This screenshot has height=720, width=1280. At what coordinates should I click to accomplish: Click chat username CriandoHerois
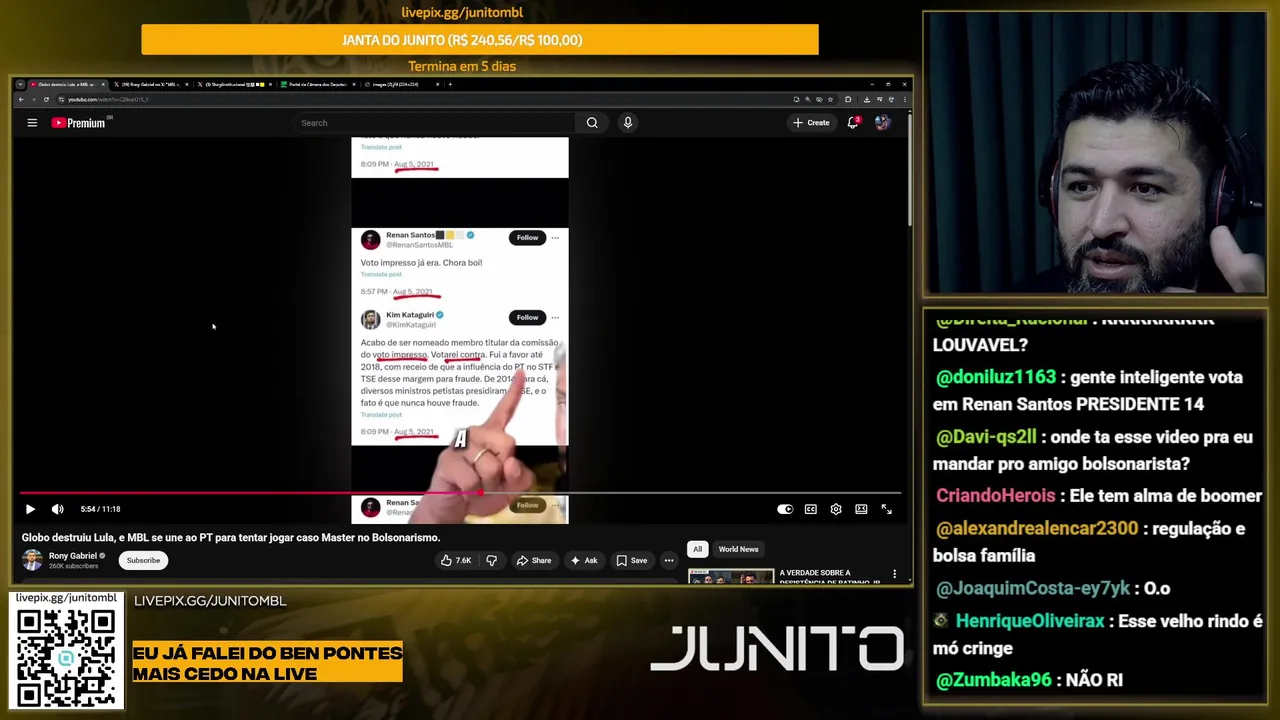tap(995, 496)
